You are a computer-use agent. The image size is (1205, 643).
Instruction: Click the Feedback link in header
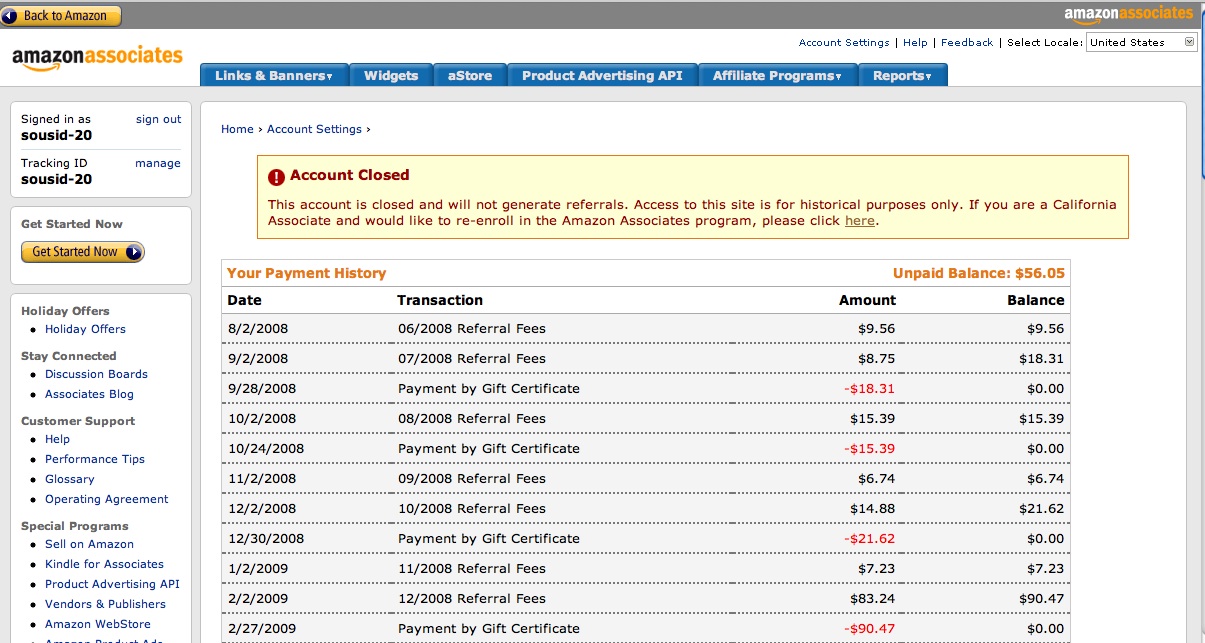tap(966, 43)
